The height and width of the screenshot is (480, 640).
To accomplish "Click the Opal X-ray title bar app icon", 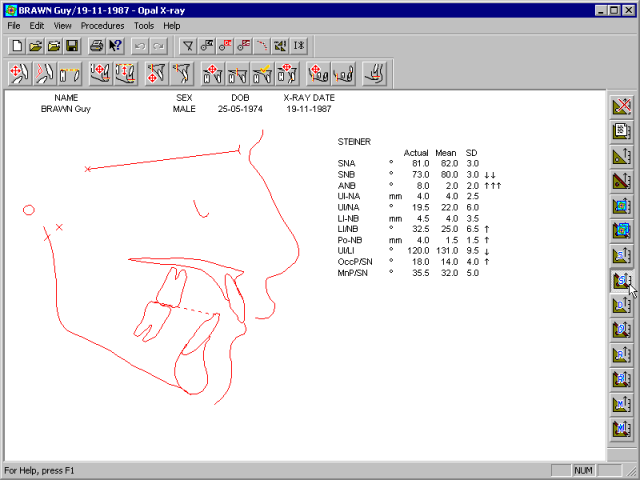I will (11, 10).
